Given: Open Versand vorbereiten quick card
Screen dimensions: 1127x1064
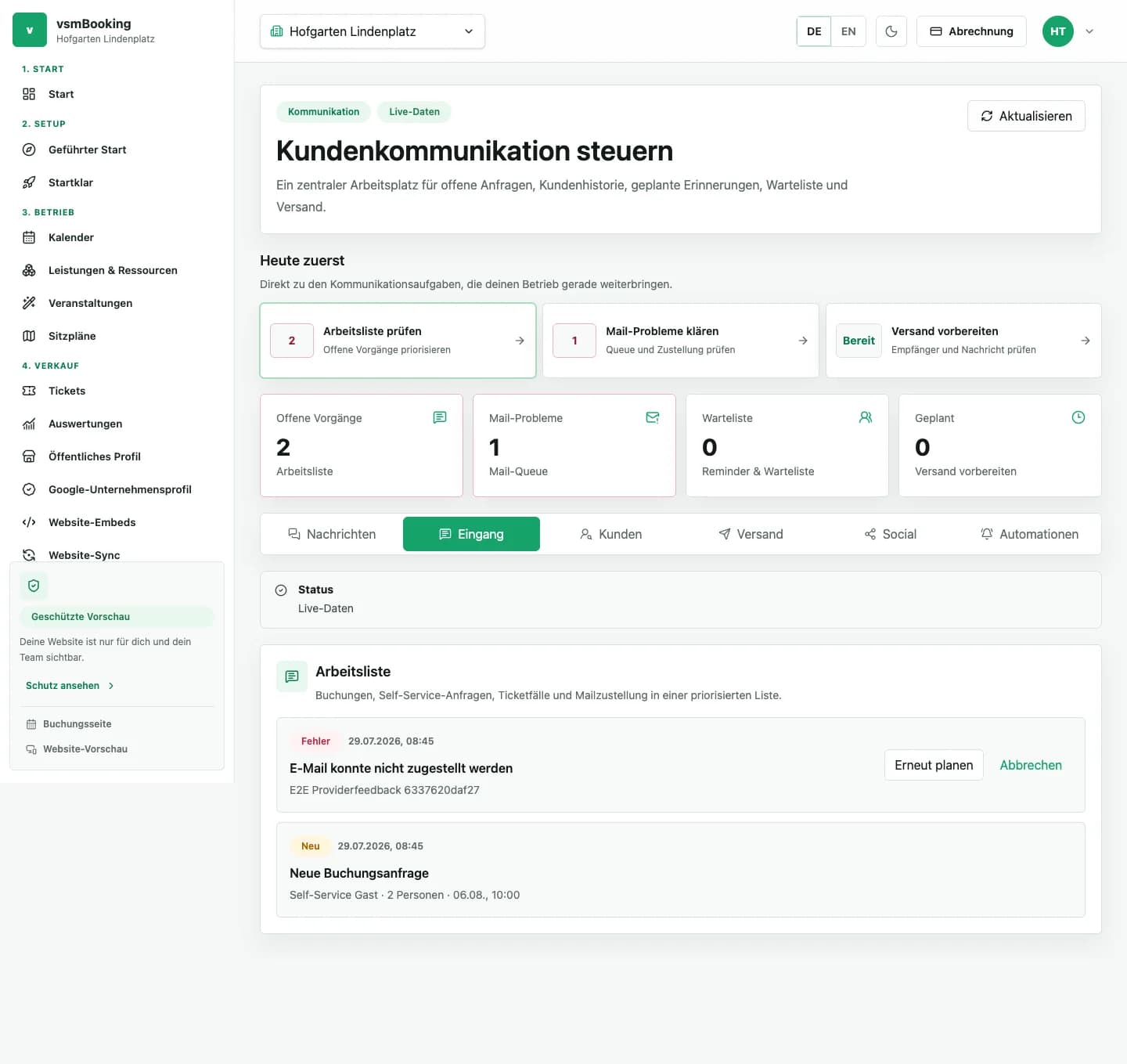Looking at the screenshot, I should 963,341.
